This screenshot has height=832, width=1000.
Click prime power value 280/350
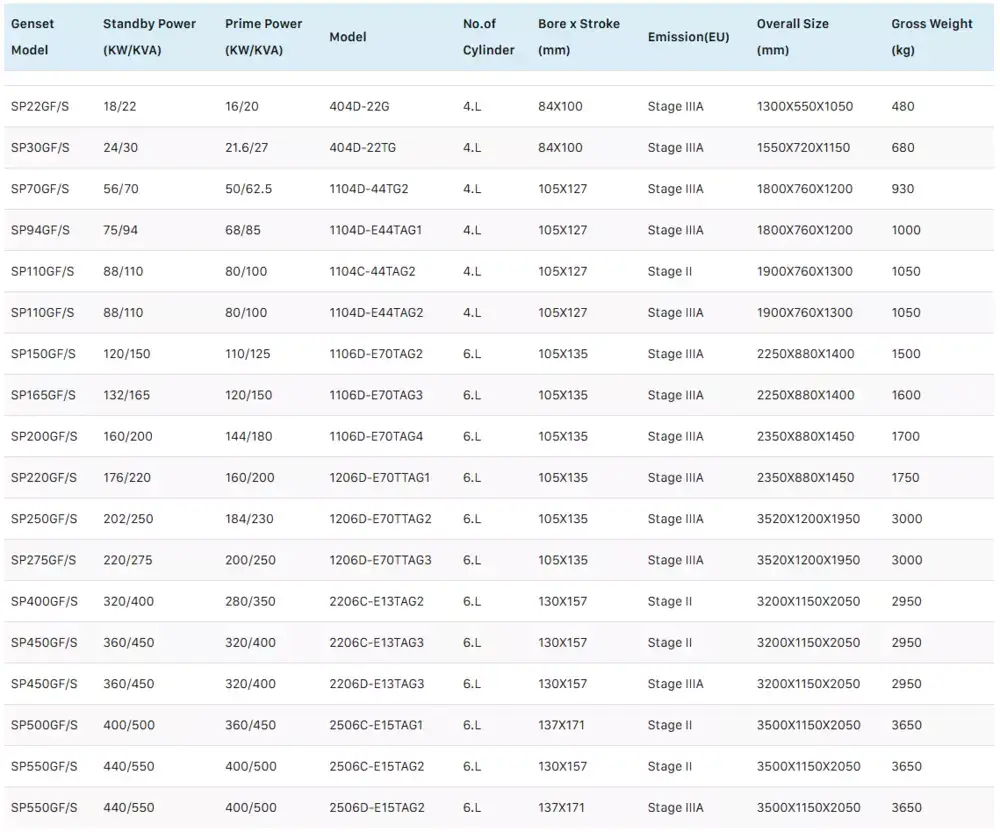250,601
